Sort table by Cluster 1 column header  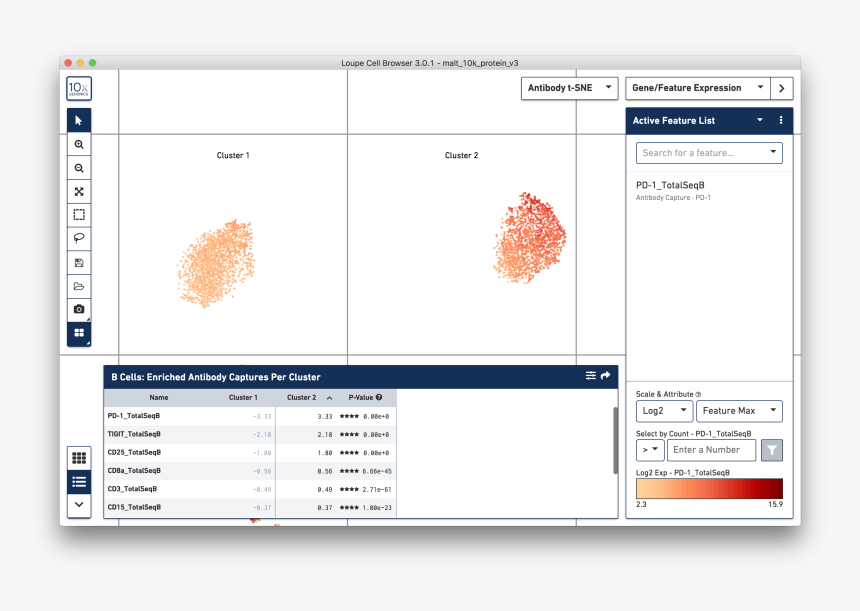click(x=243, y=397)
